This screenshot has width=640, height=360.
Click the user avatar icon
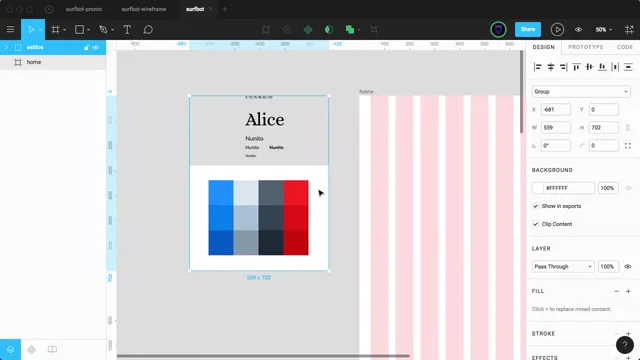[498, 29]
